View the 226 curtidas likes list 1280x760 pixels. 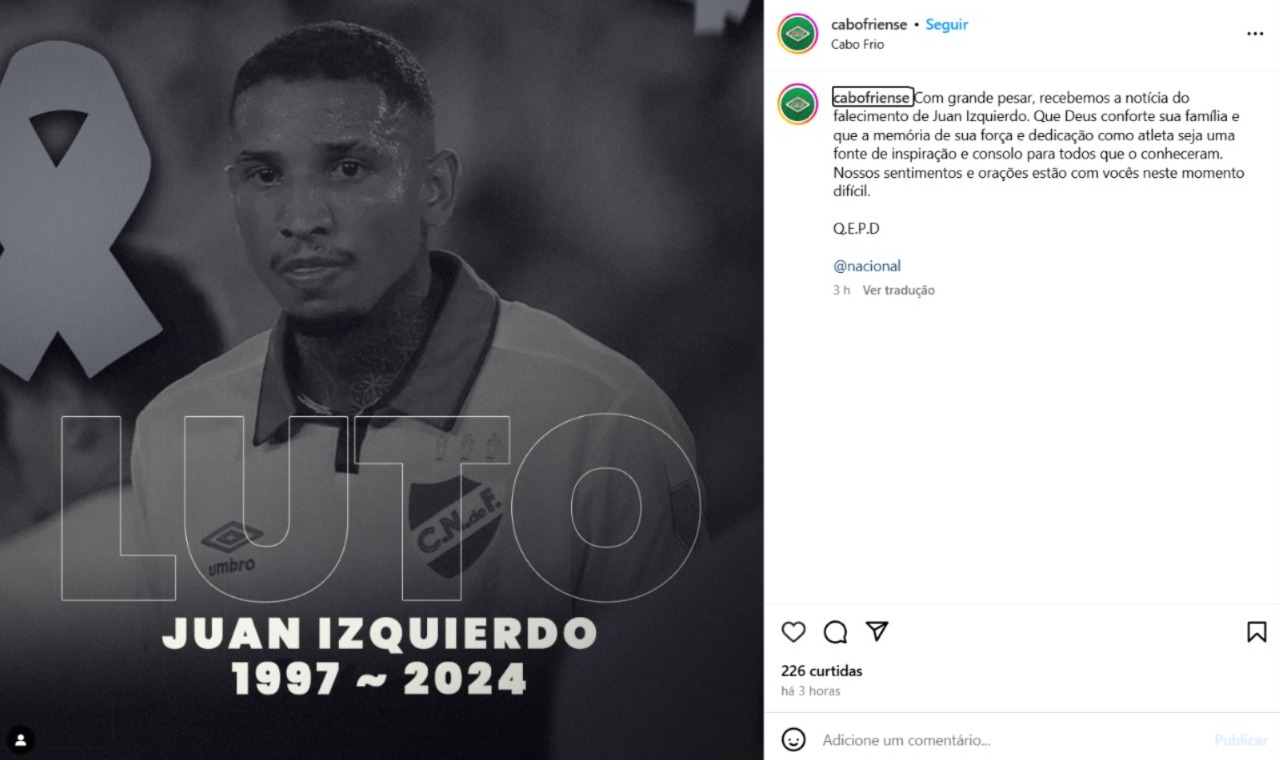[821, 671]
